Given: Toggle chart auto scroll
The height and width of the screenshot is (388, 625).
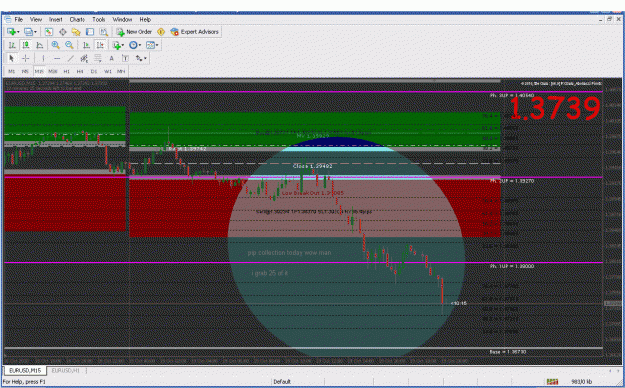Looking at the screenshot, I should click(x=86, y=45).
